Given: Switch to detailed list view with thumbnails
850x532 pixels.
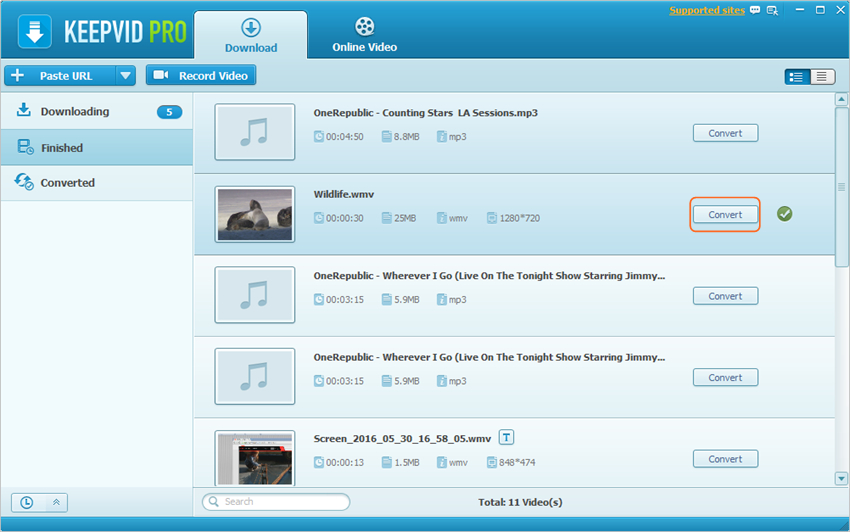Looking at the screenshot, I should [797, 76].
